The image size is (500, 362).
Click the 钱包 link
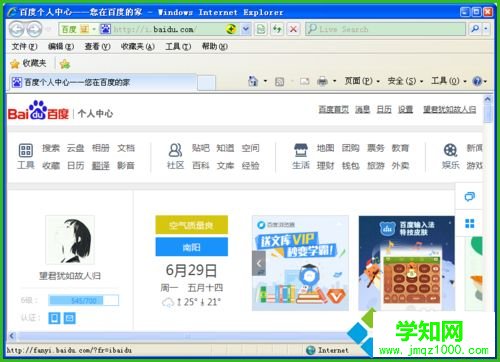coord(351,165)
